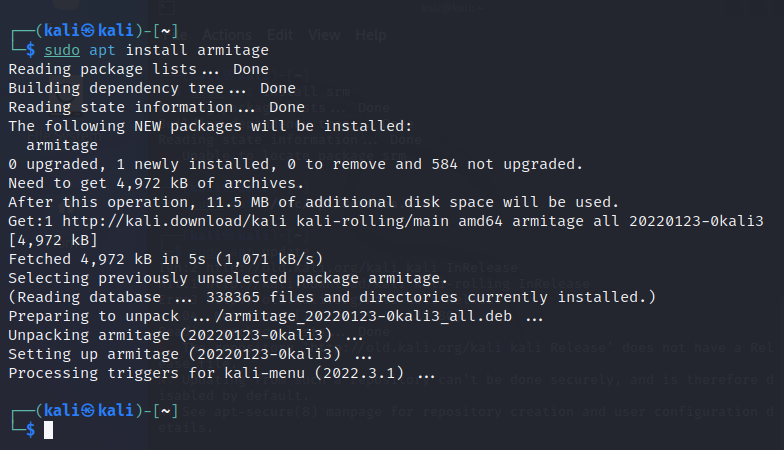Click the dollar sign on the bottom prompt
The width and height of the screenshot is (784, 450).
click(30, 430)
